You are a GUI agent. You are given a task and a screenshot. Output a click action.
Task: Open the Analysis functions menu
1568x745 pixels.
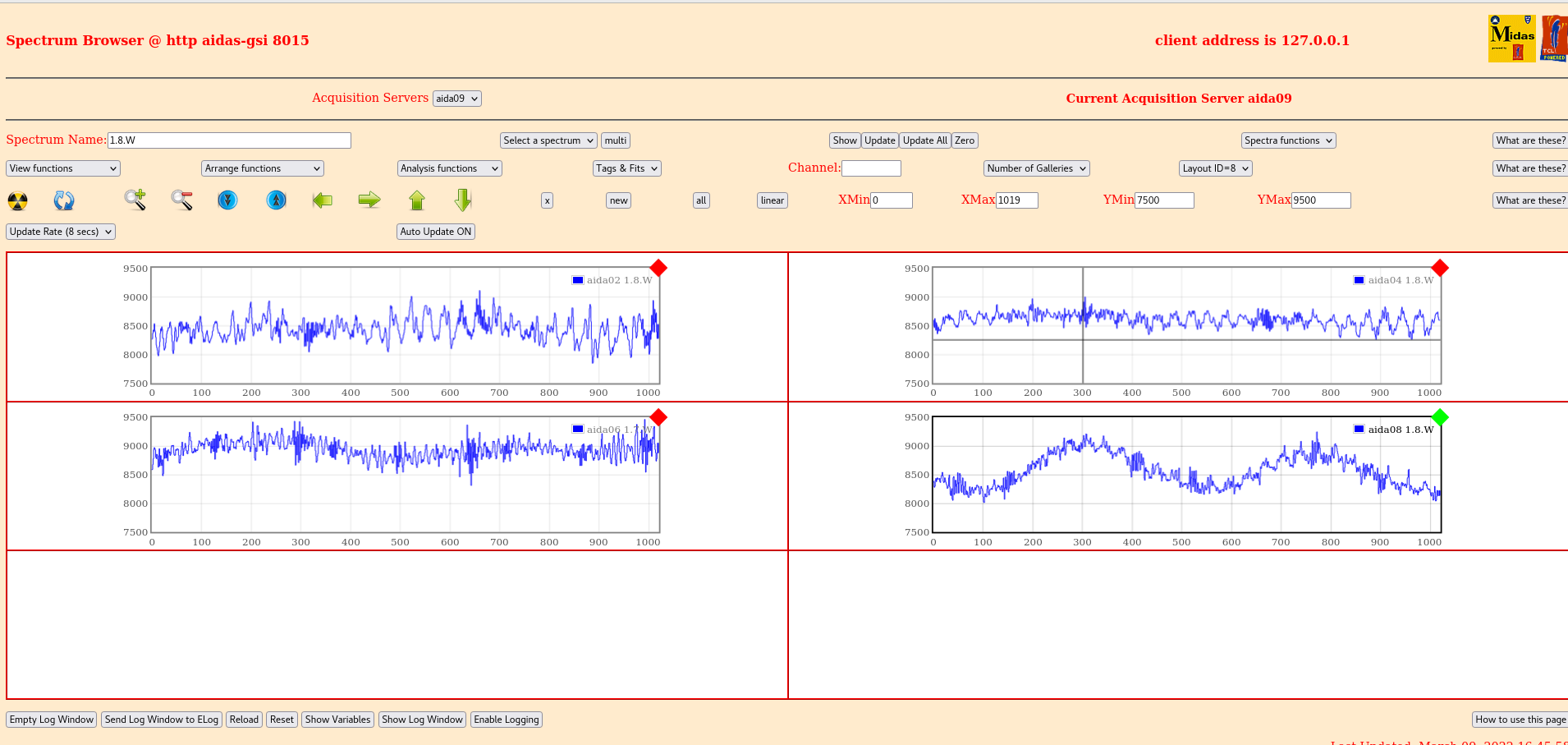click(449, 168)
